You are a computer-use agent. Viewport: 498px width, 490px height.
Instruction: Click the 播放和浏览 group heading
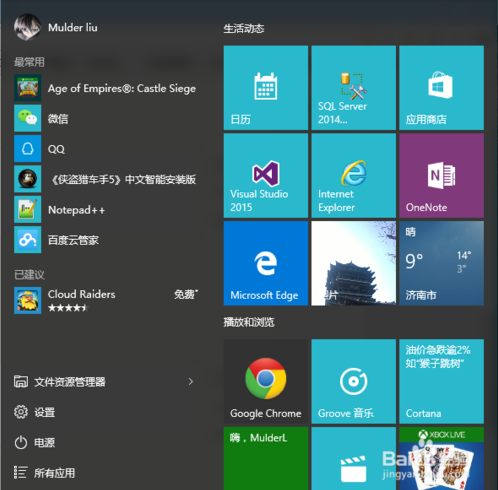pos(249,322)
